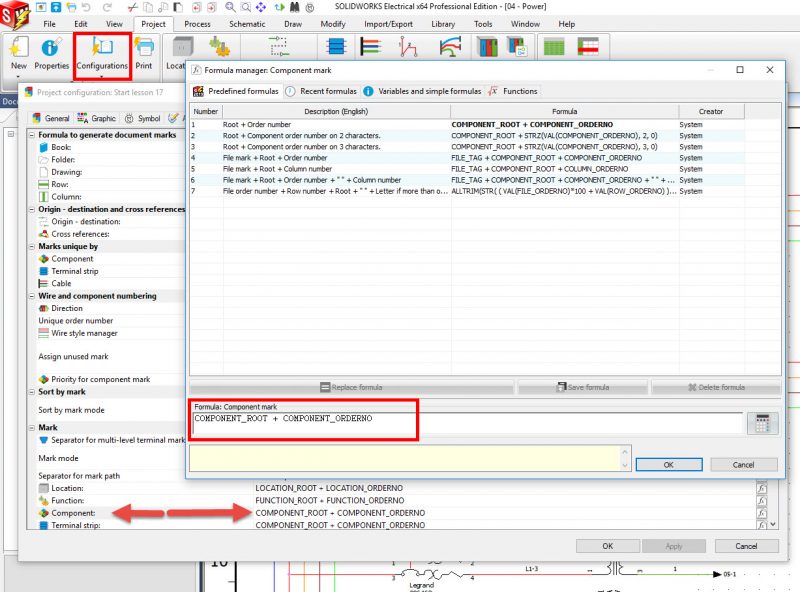Image resolution: width=800 pixels, height=592 pixels.
Task: Click the dashed wiring diagram ribbon icon
Action: tap(279, 47)
